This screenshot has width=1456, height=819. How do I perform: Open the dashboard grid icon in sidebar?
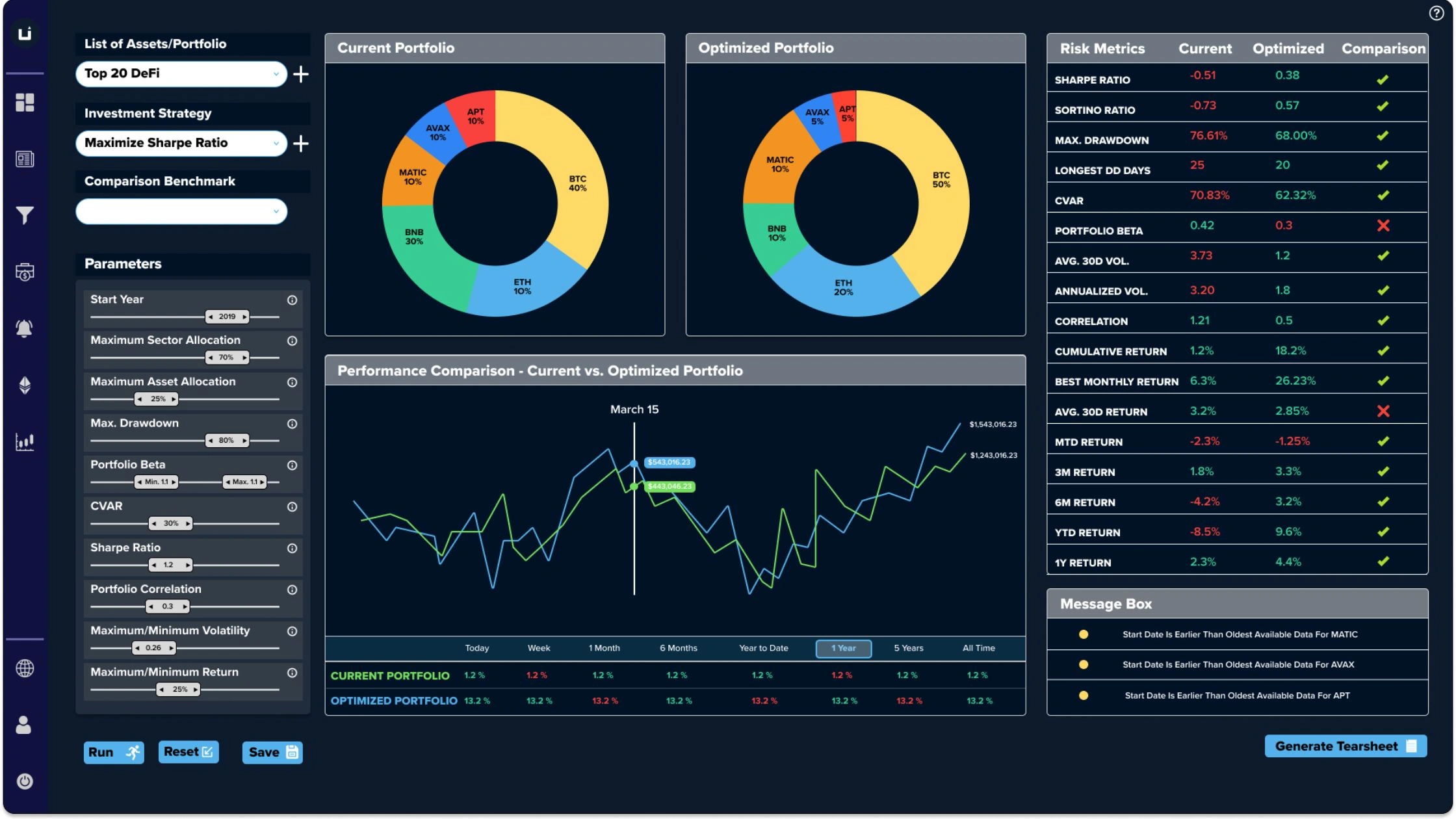tap(25, 103)
